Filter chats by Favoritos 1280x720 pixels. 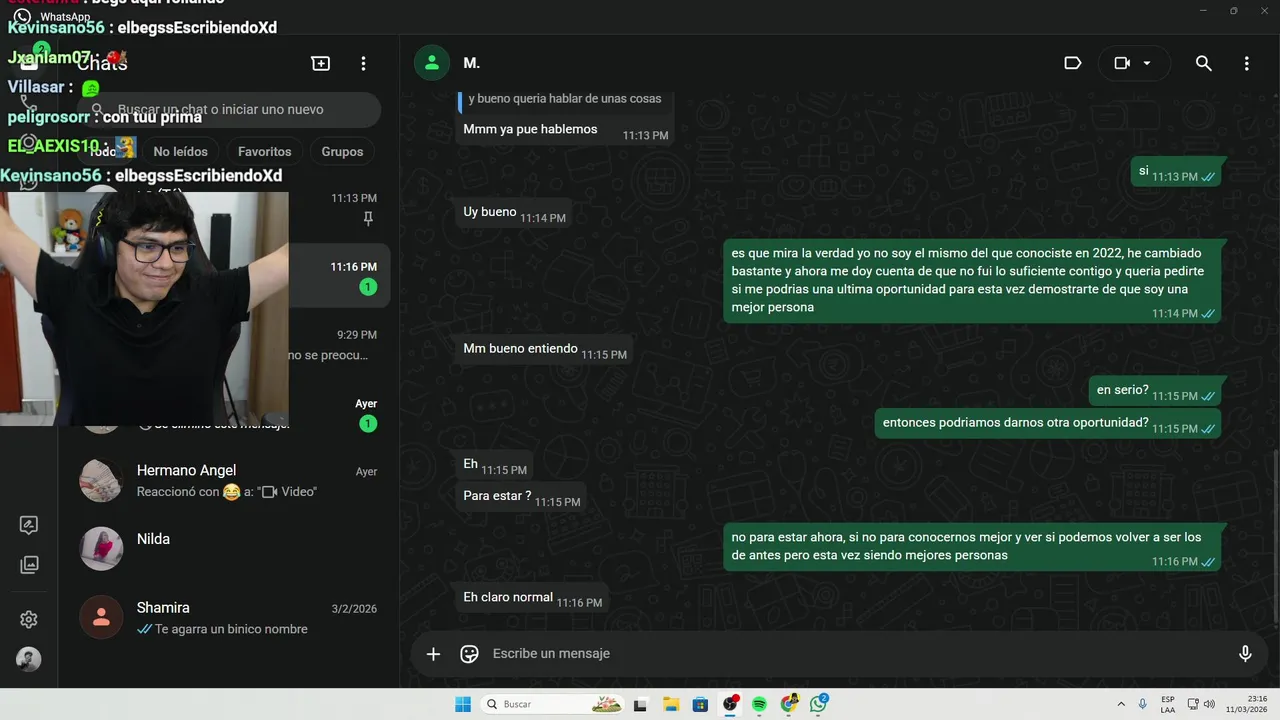(265, 151)
